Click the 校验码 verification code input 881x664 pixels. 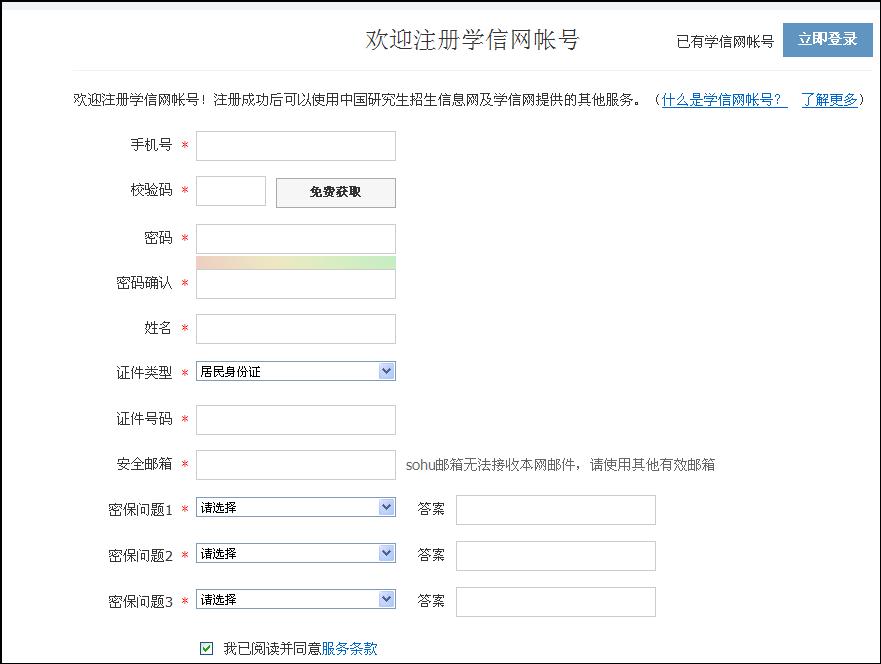tap(231, 191)
